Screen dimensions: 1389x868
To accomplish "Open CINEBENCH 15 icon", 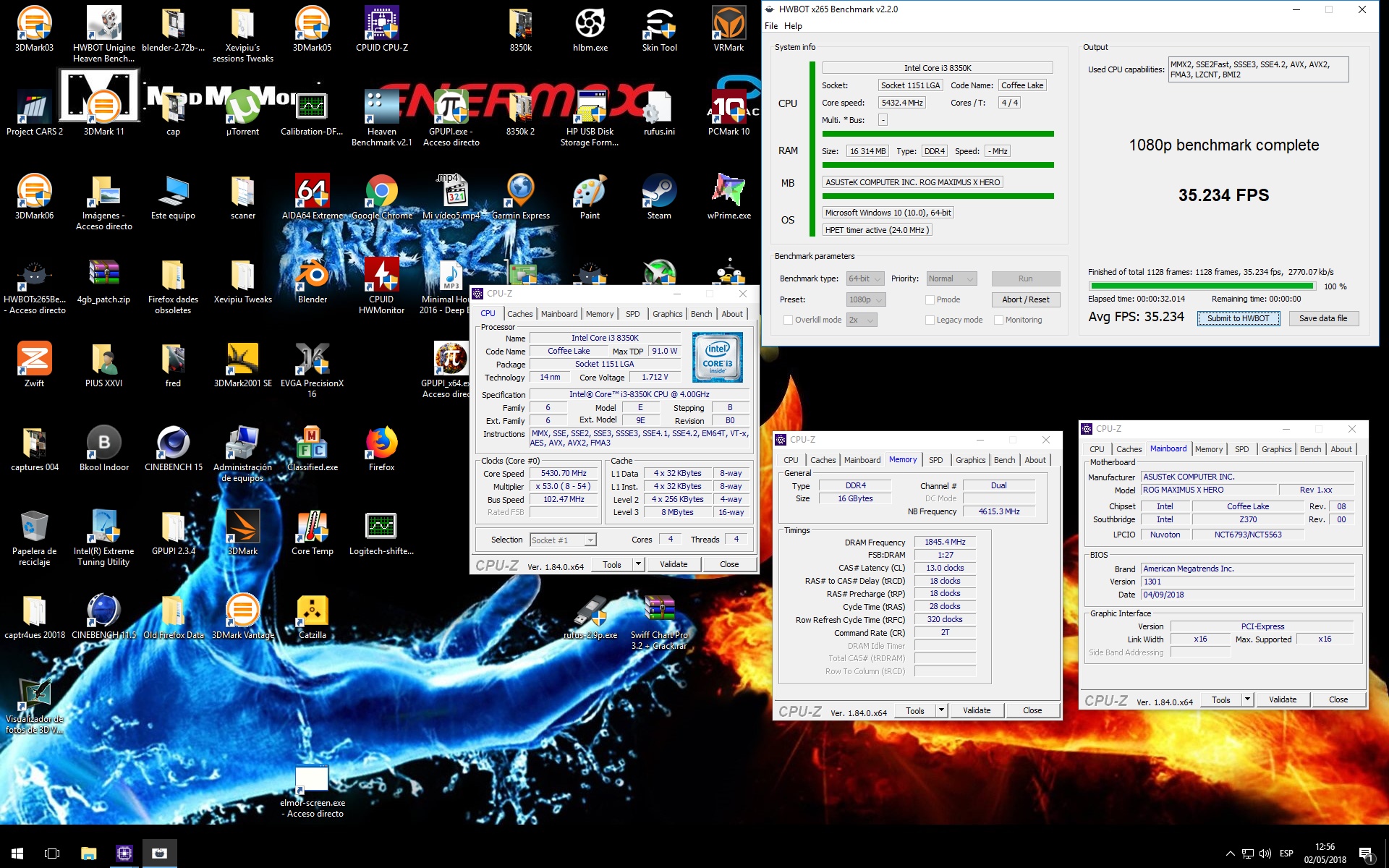I will [173, 448].
